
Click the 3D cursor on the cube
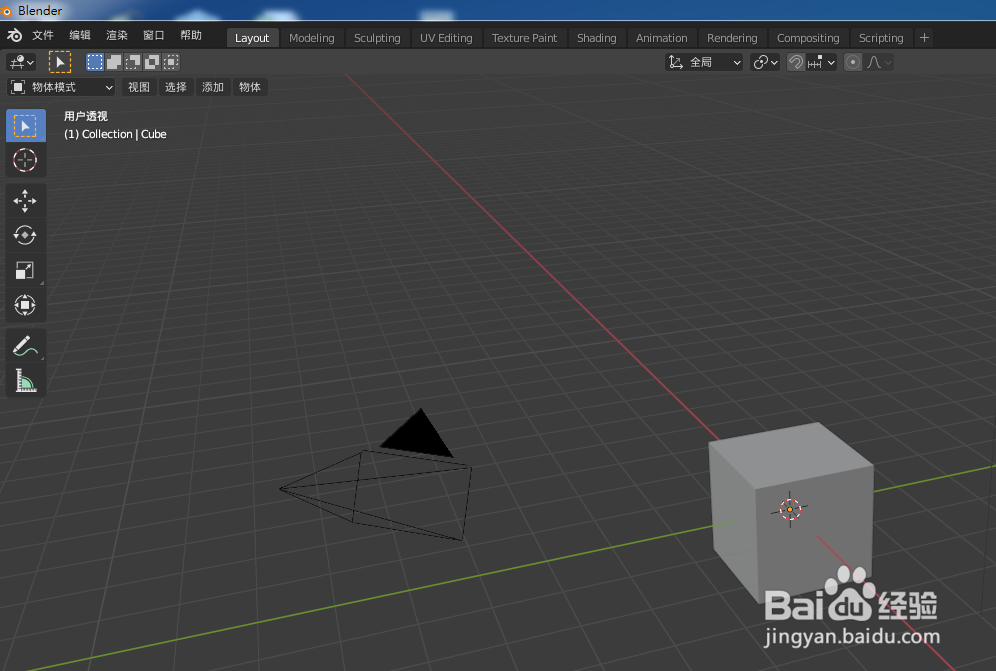pyautogui.click(x=790, y=509)
